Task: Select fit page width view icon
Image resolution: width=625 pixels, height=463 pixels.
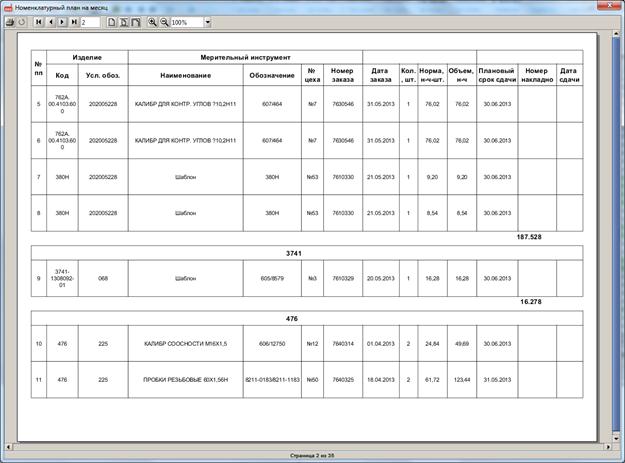Action: click(x=124, y=22)
